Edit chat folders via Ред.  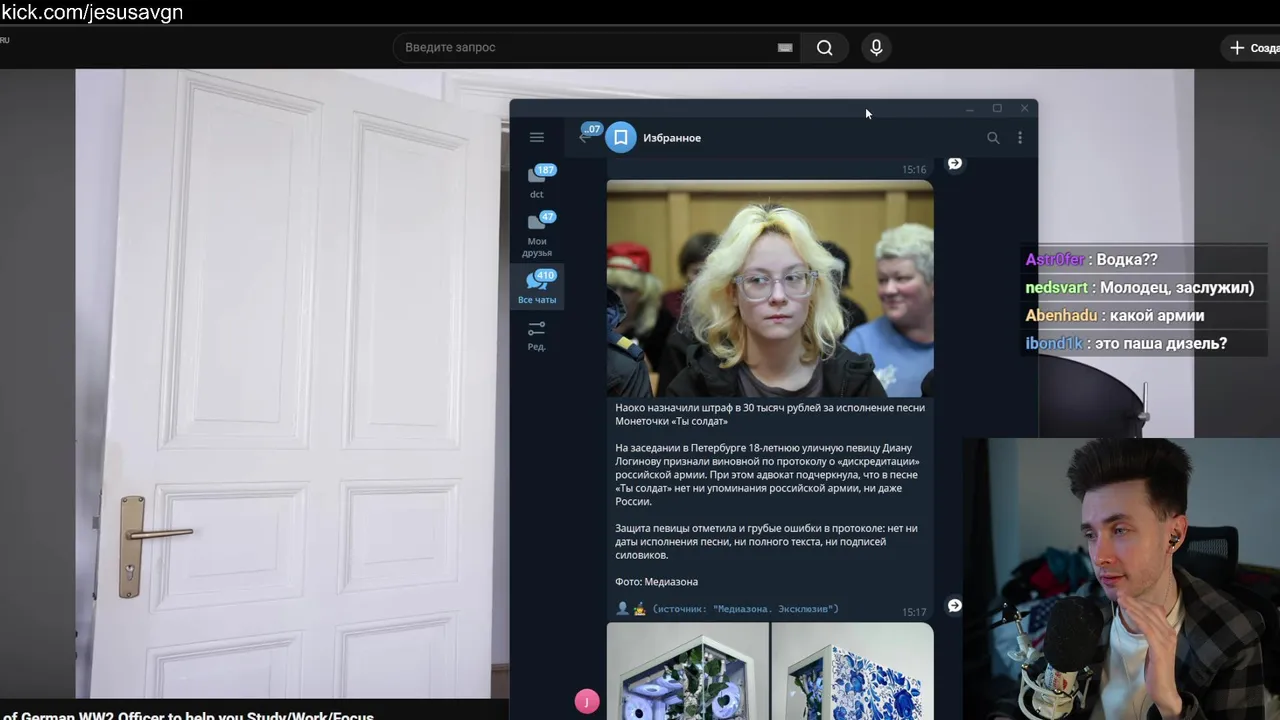pos(537,335)
